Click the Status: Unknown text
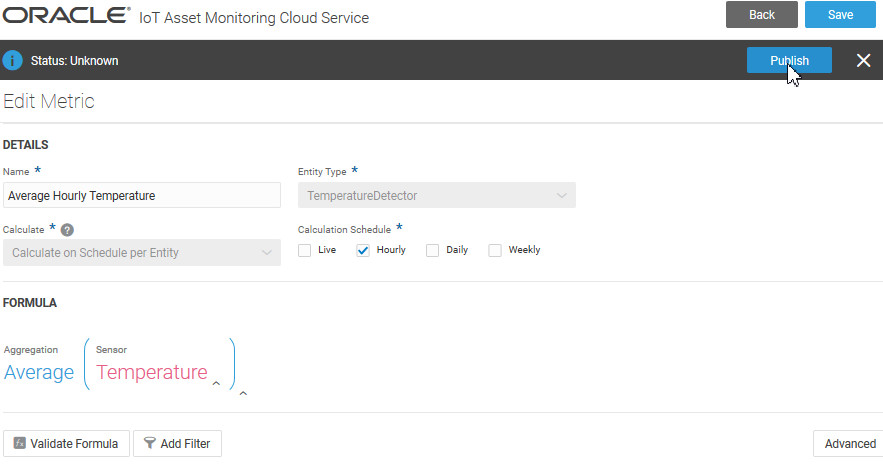The width and height of the screenshot is (883, 465). pyautogui.click(x=74, y=61)
